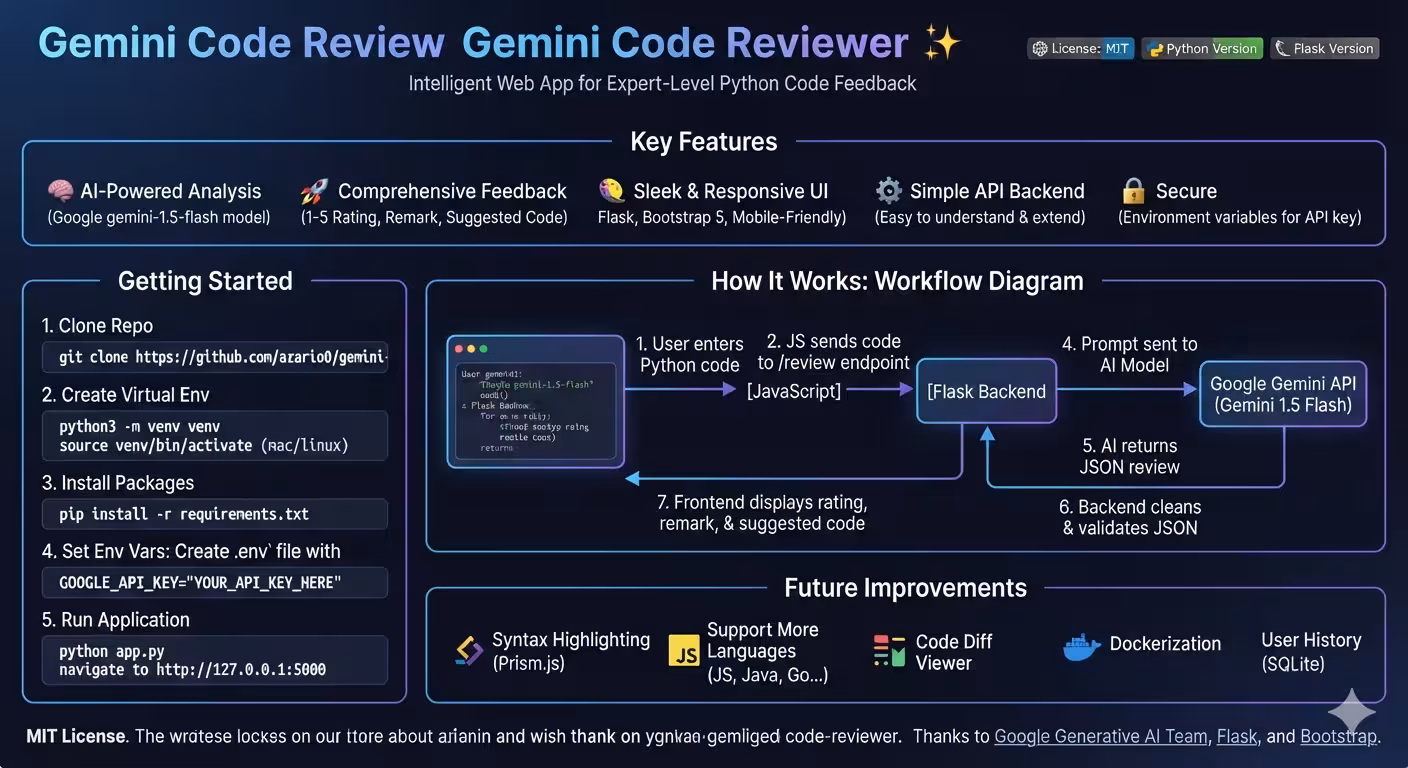Click the Docker whale icon
The width and height of the screenshot is (1408, 768).
[x=1081, y=646]
